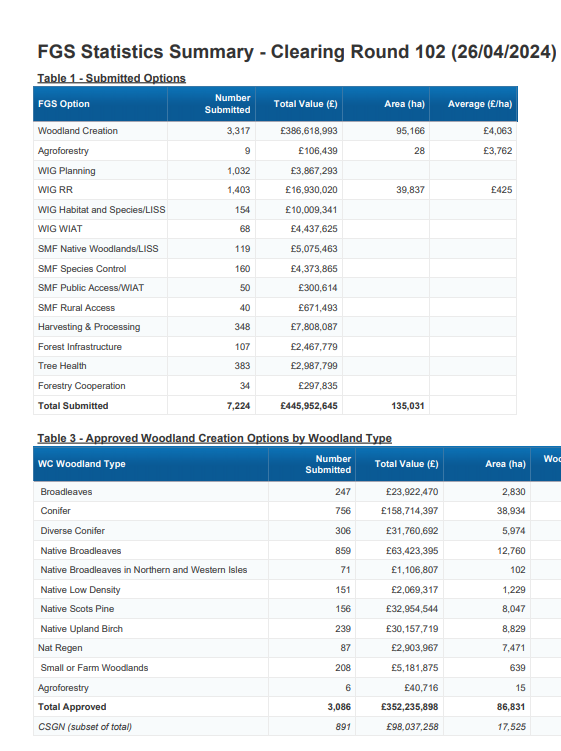This screenshot has width=561, height=751.
Task: Click the Total Approved row label
Action: (72, 707)
